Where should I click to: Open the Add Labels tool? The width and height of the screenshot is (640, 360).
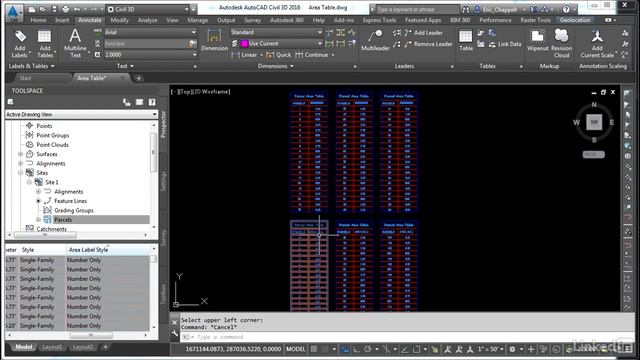click(x=20, y=44)
